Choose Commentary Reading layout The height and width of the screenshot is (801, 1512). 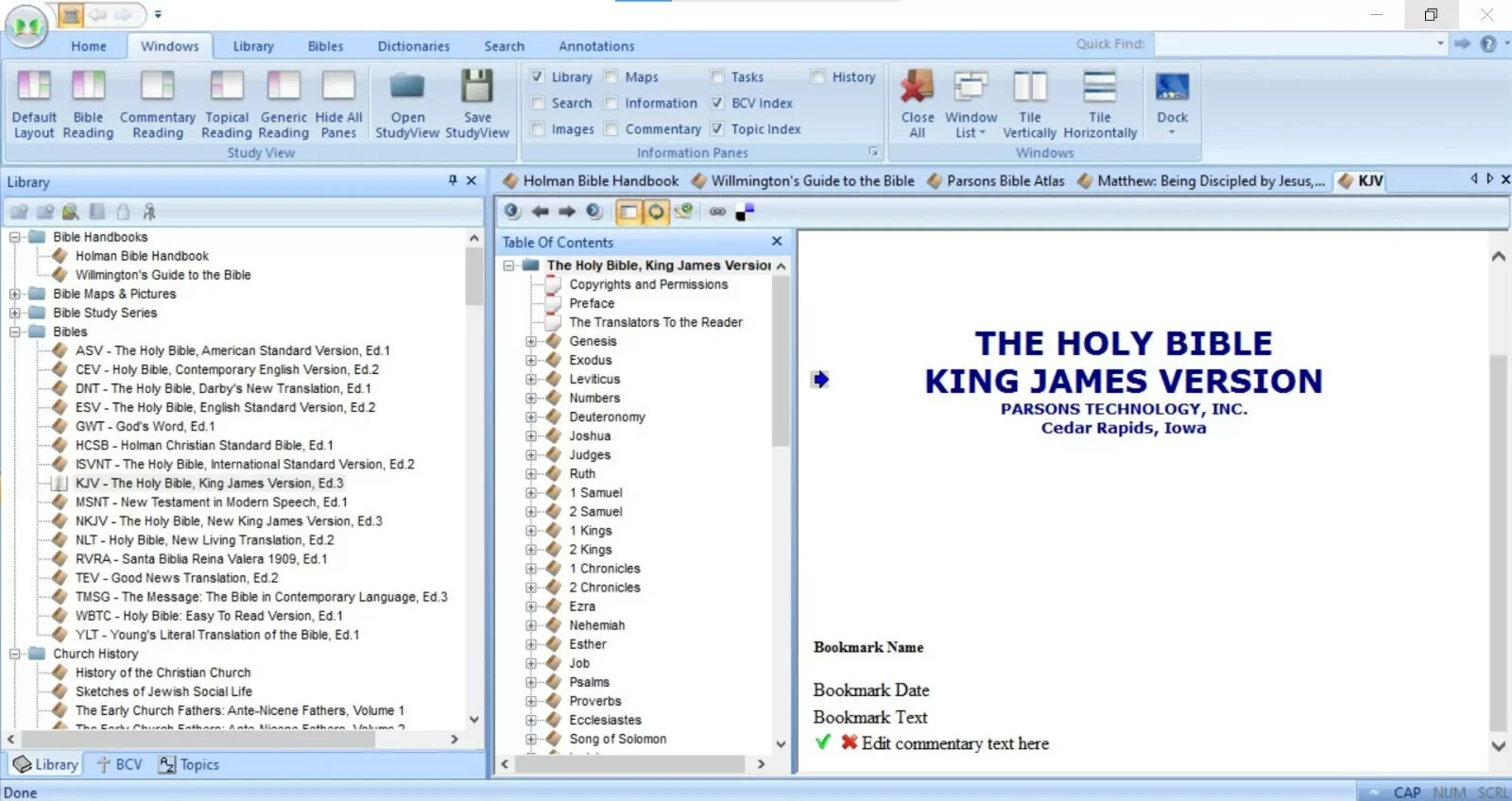157,104
